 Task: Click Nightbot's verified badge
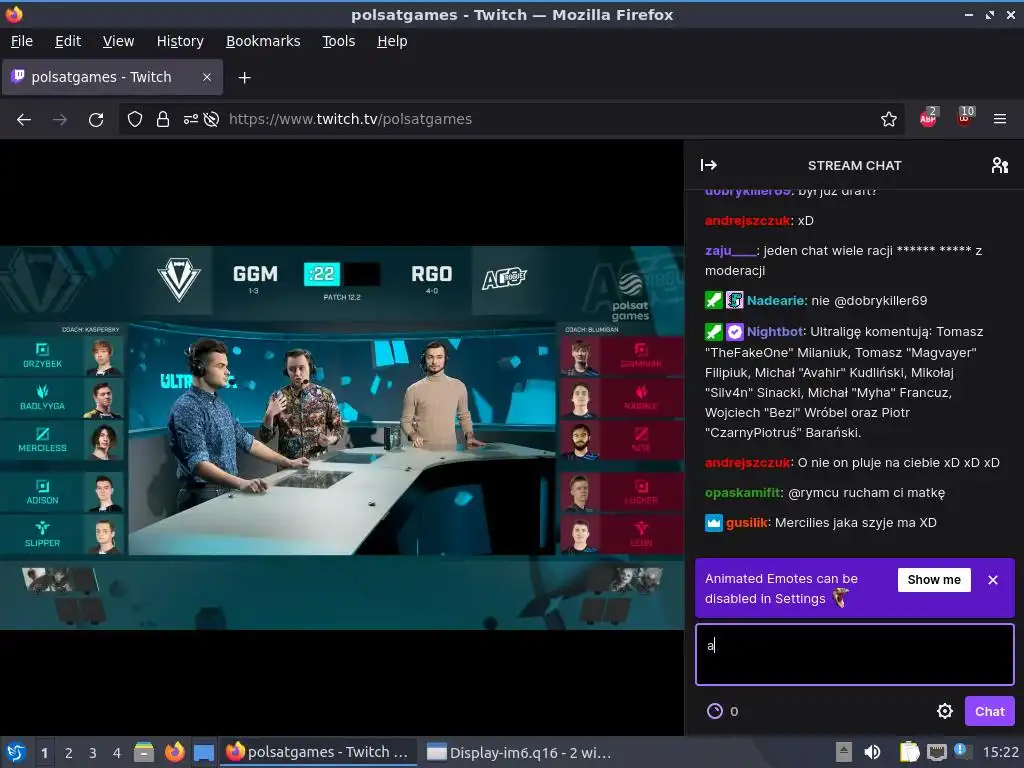[x=735, y=332]
